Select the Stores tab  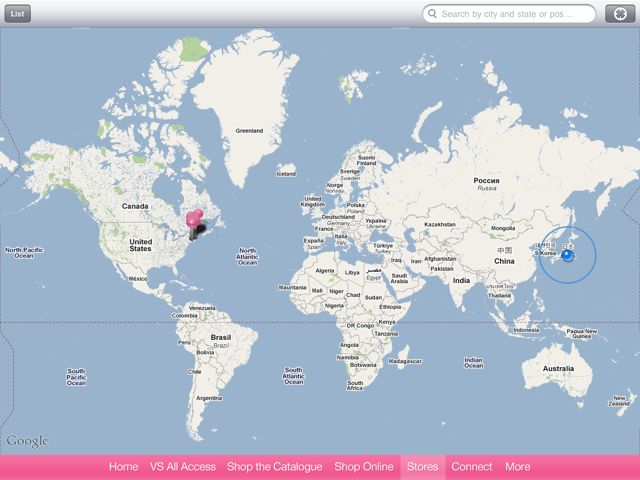pos(422,467)
